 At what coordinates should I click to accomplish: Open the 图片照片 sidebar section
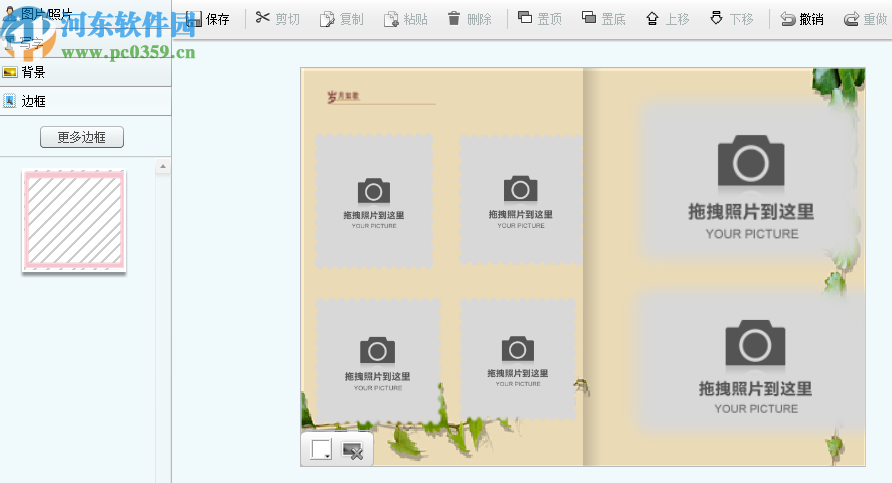coord(85,14)
